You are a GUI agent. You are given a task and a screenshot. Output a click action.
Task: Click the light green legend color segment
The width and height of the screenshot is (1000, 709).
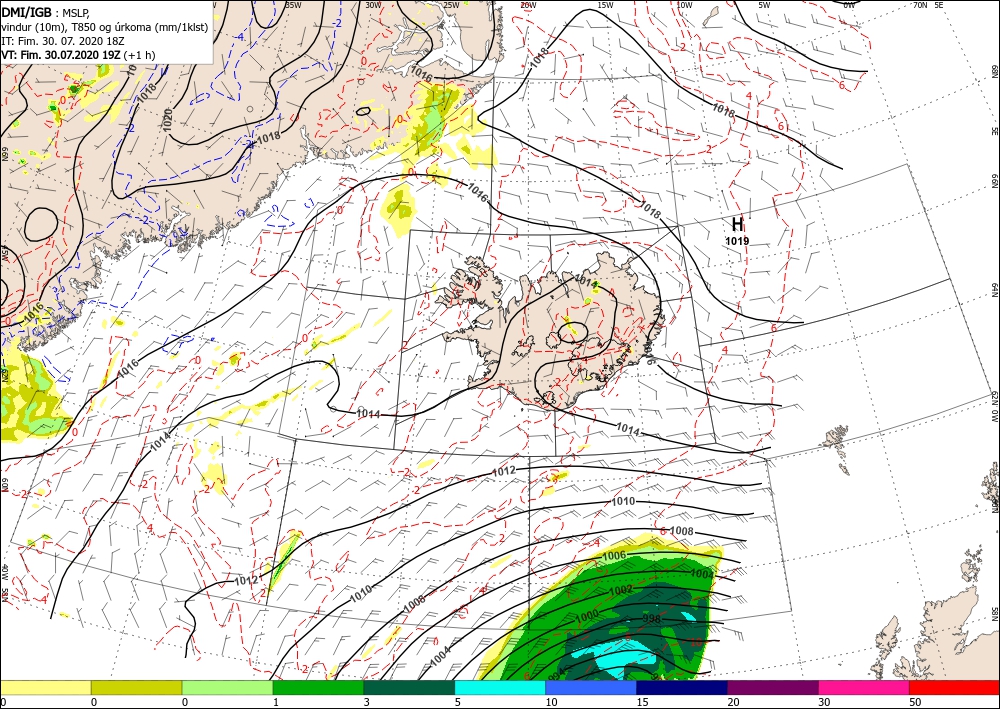point(227,688)
